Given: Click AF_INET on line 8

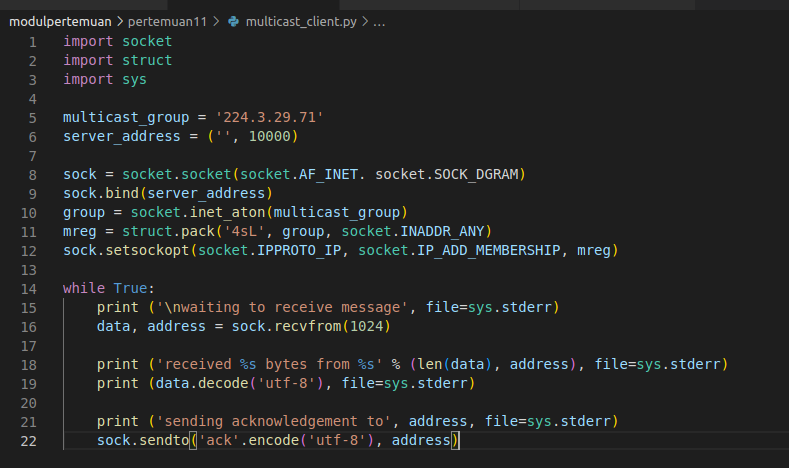Looking at the screenshot, I should coord(328,175).
